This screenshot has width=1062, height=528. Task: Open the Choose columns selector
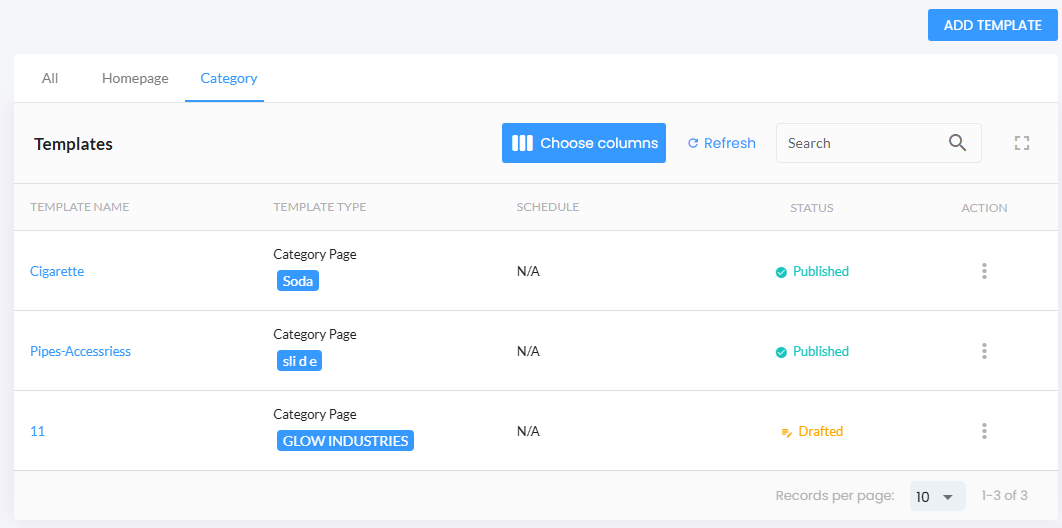pyautogui.click(x=584, y=143)
